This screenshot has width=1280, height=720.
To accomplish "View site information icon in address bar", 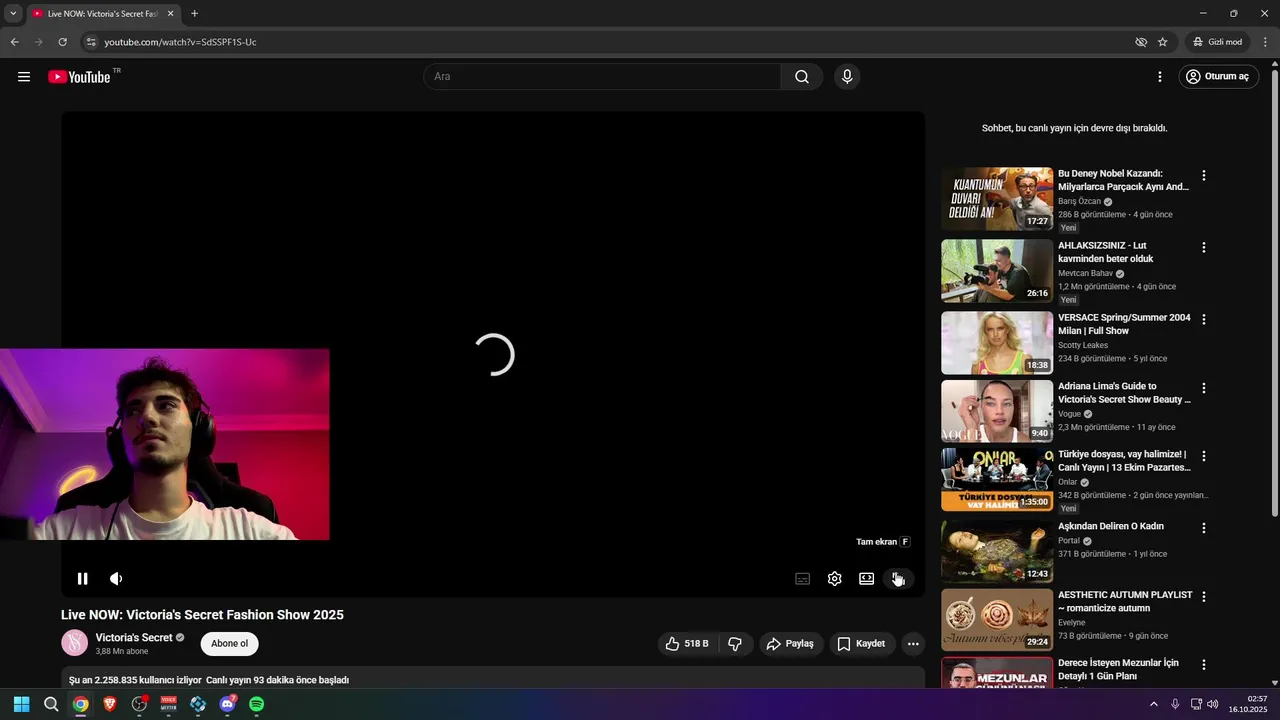I will coord(91,42).
